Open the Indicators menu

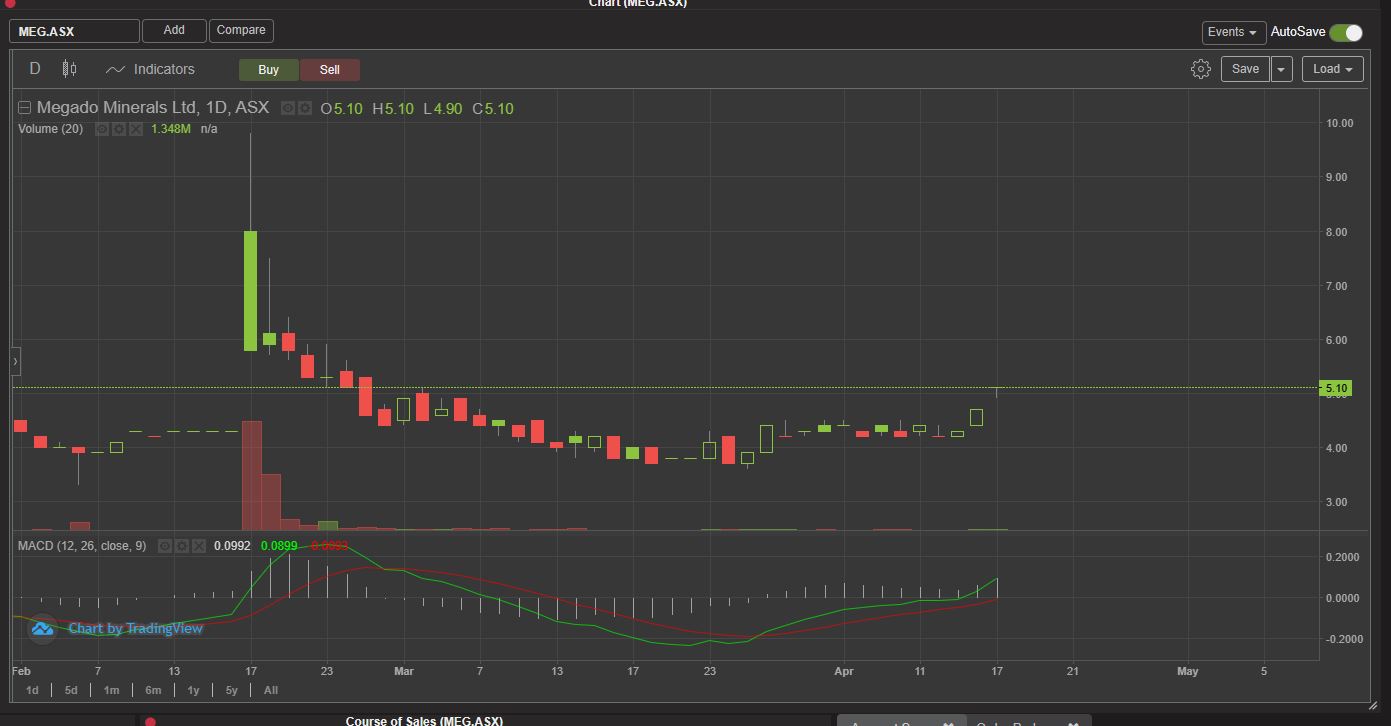point(150,69)
